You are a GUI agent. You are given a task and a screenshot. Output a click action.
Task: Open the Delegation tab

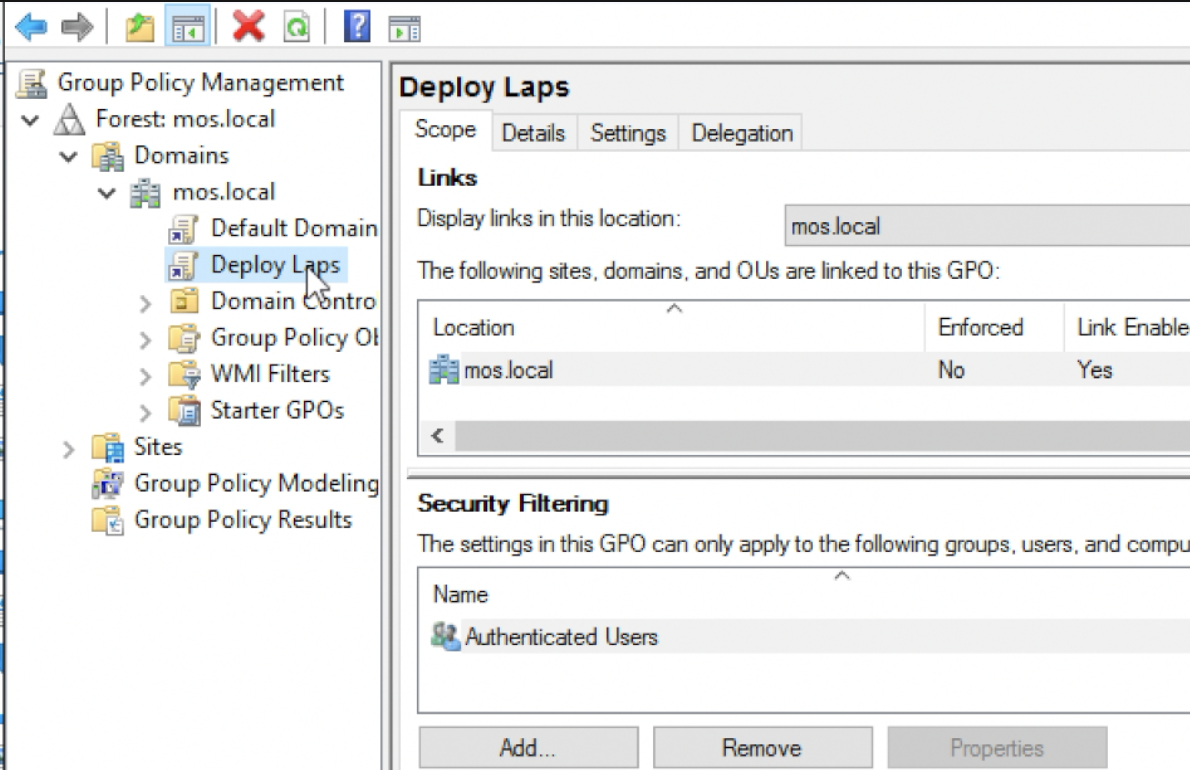(x=741, y=133)
